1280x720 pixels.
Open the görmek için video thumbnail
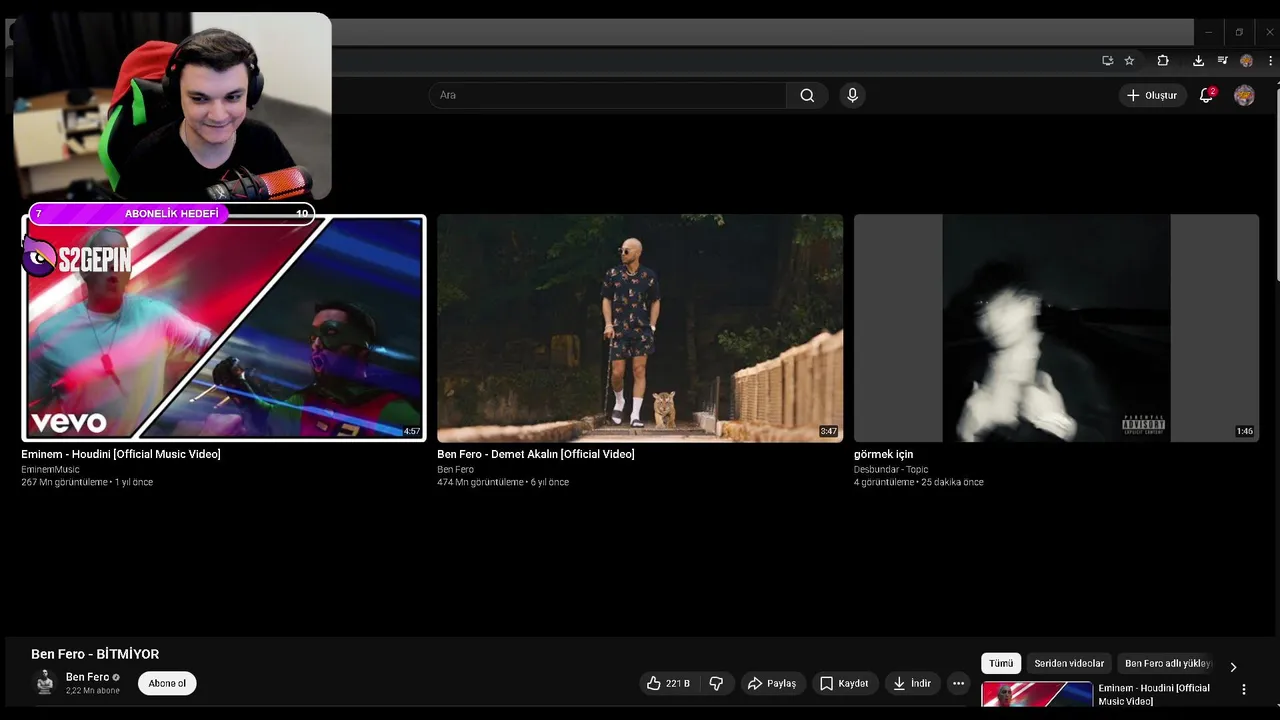coord(1056,328)
